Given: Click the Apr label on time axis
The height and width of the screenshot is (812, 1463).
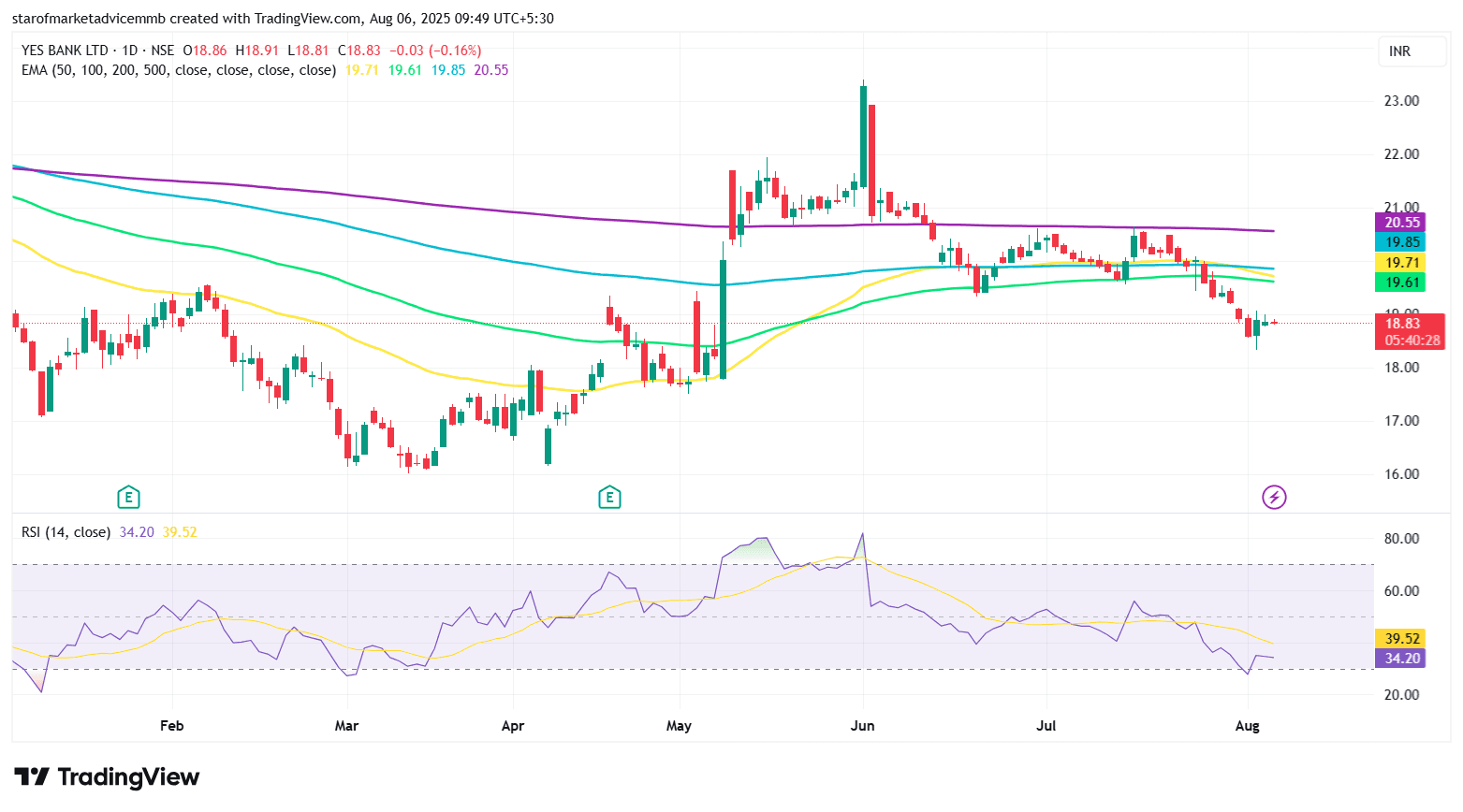Looking at the screenshot, I should 513,726.
